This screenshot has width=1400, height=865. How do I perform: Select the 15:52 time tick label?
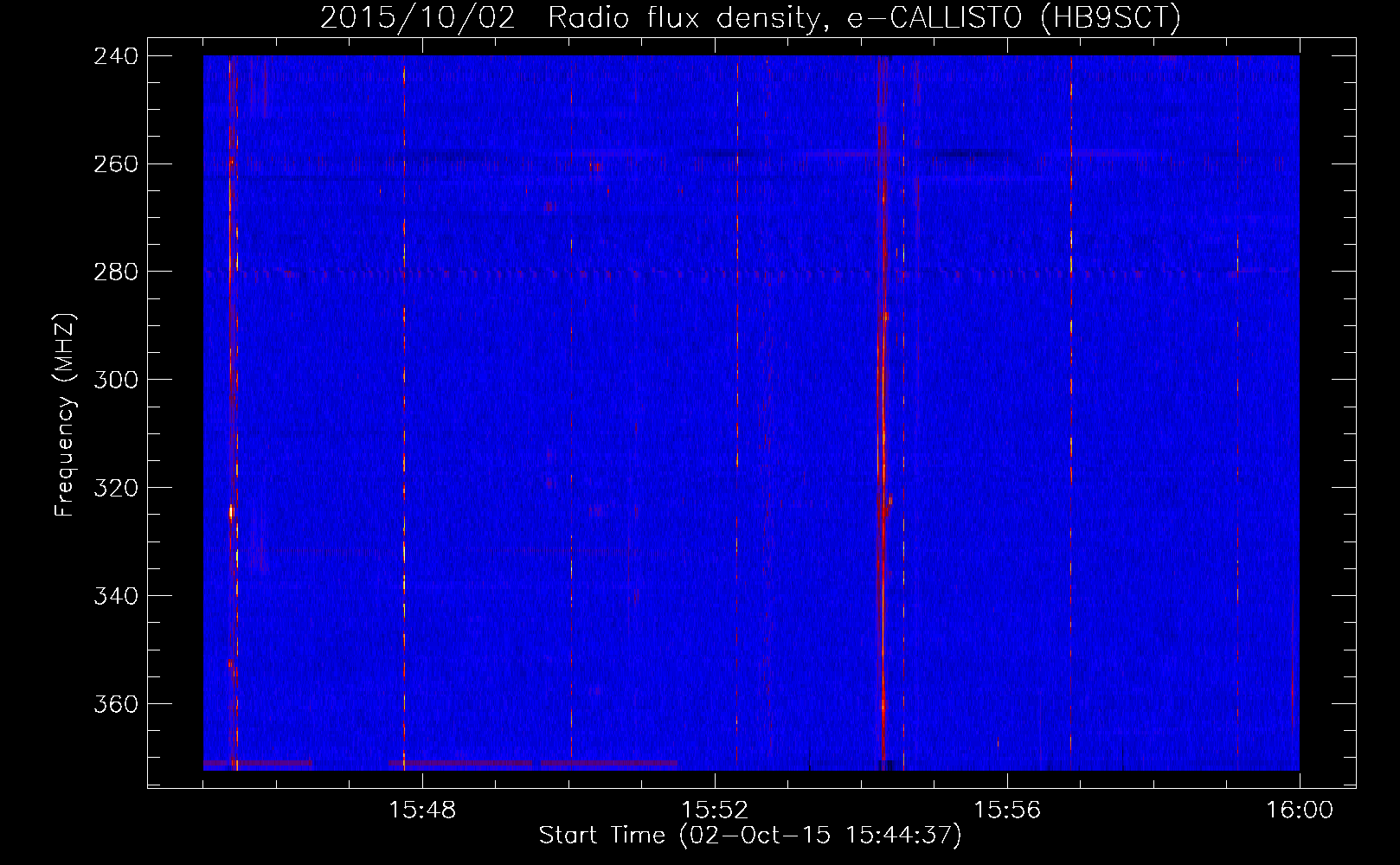tap(715, 811)
